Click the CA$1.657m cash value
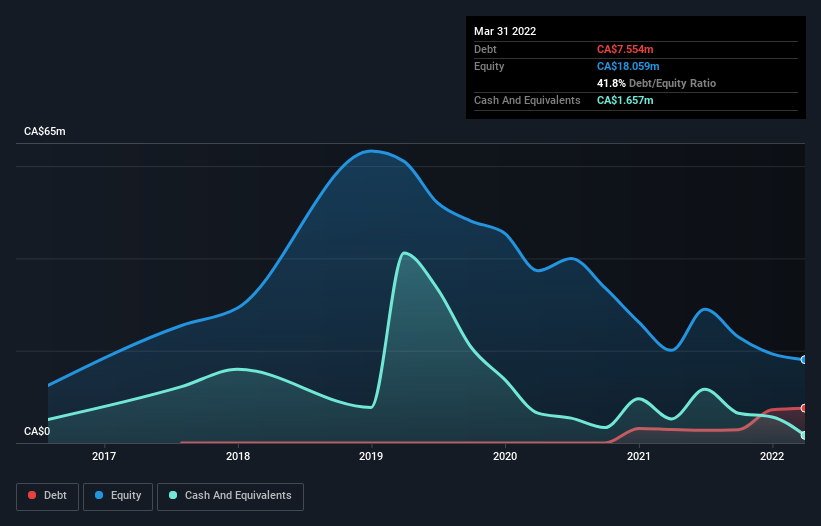 pyautogui.click(x=625, y=100)
